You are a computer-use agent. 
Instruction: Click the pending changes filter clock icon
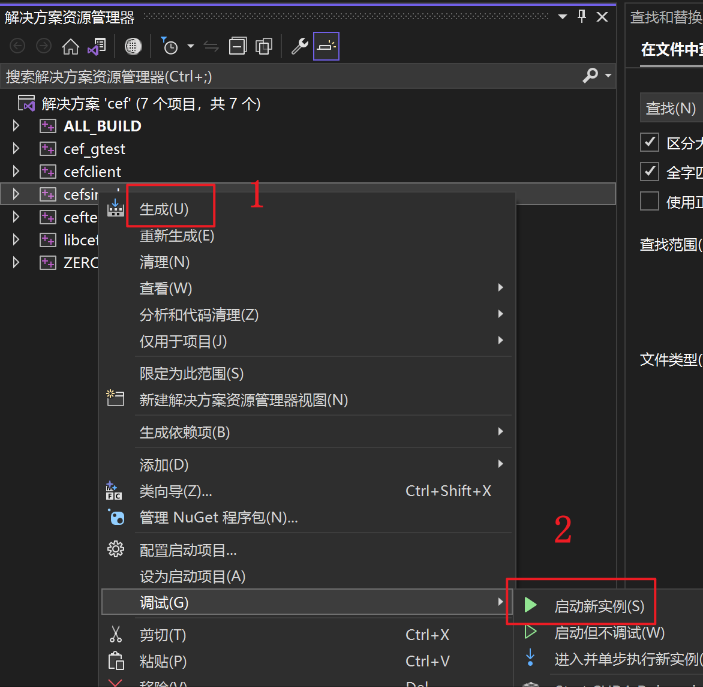[170, 46]
